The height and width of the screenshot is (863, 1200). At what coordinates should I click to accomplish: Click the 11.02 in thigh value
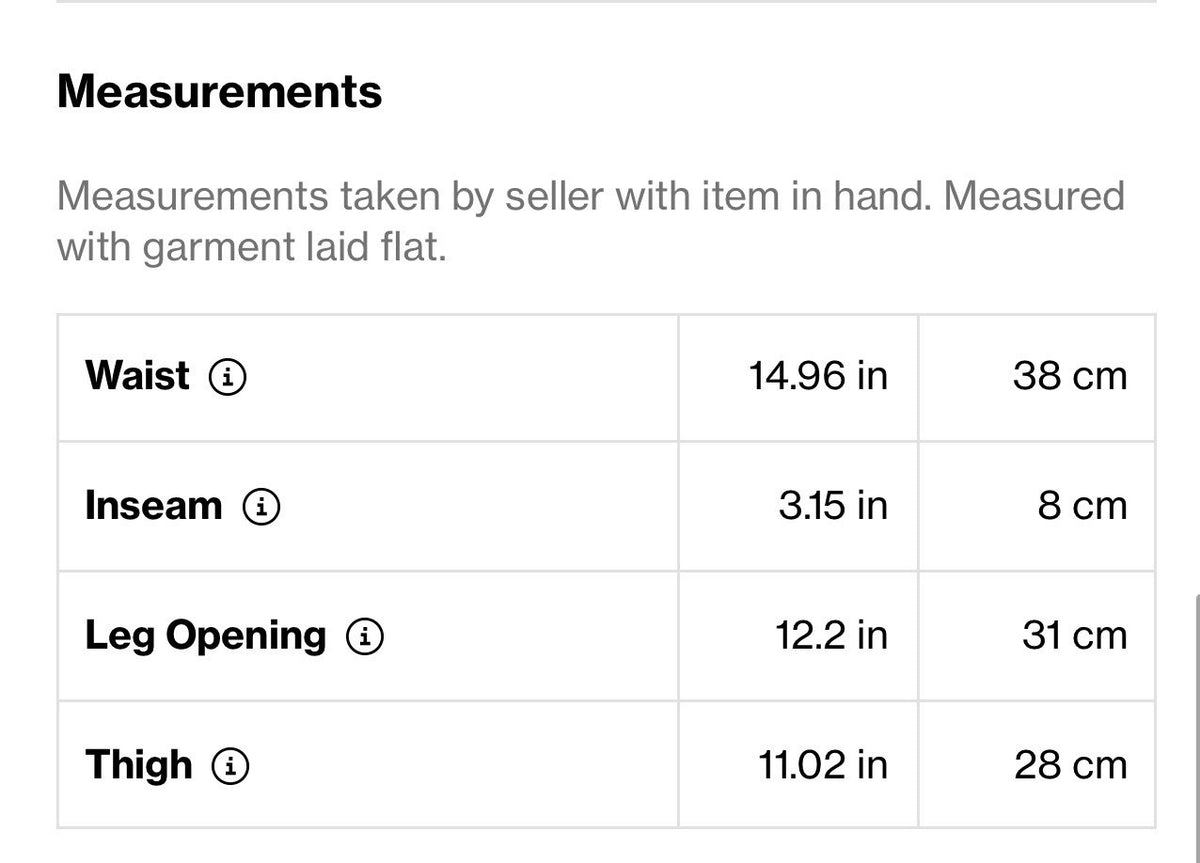[822, 765]
